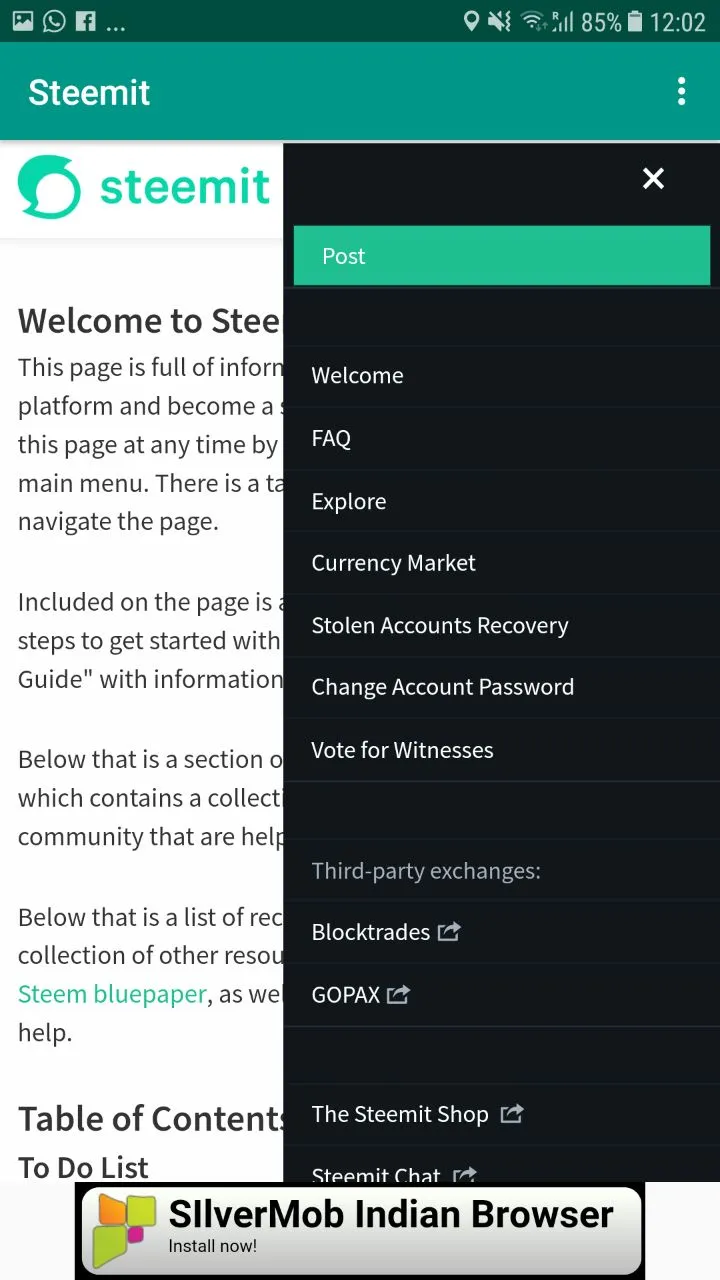Open Vote for Witnesses

[502, 750]
